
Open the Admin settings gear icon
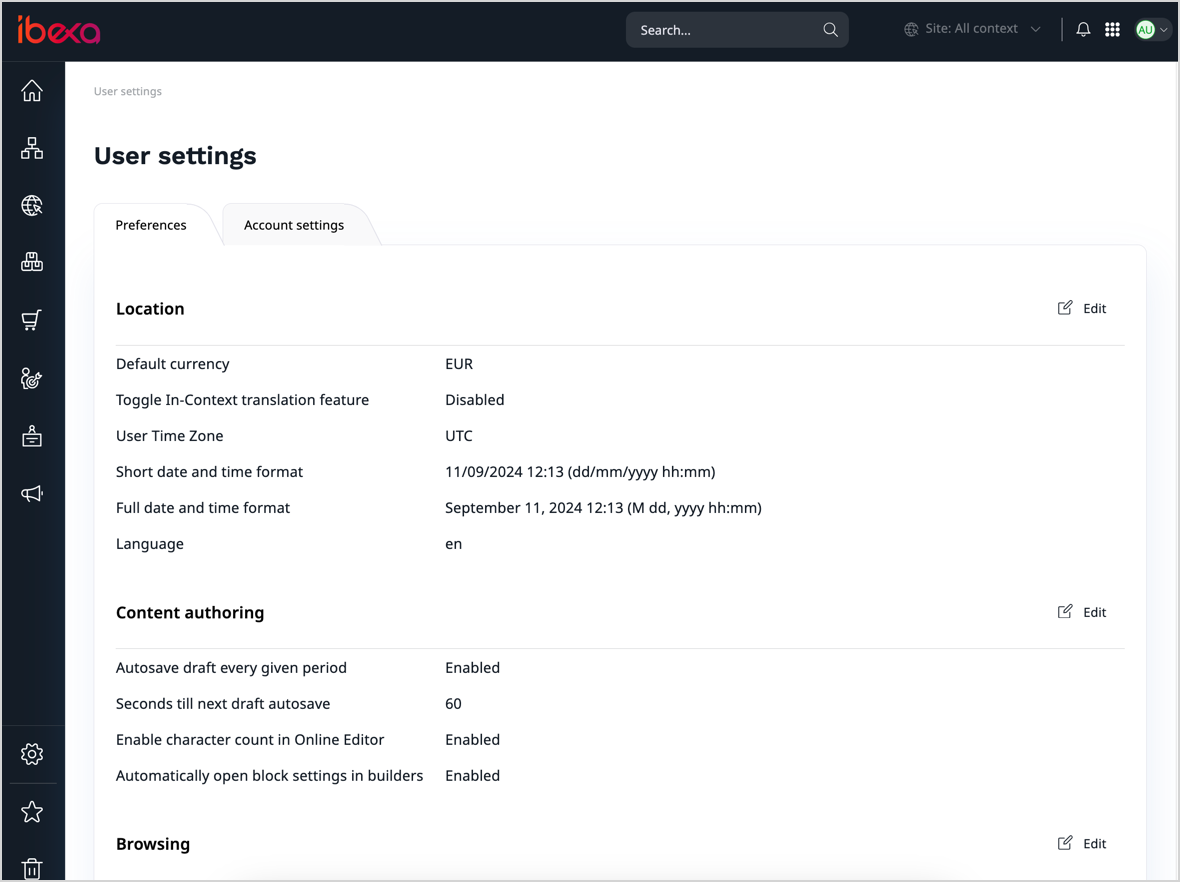pyautogui.click(x=32, y=754)
